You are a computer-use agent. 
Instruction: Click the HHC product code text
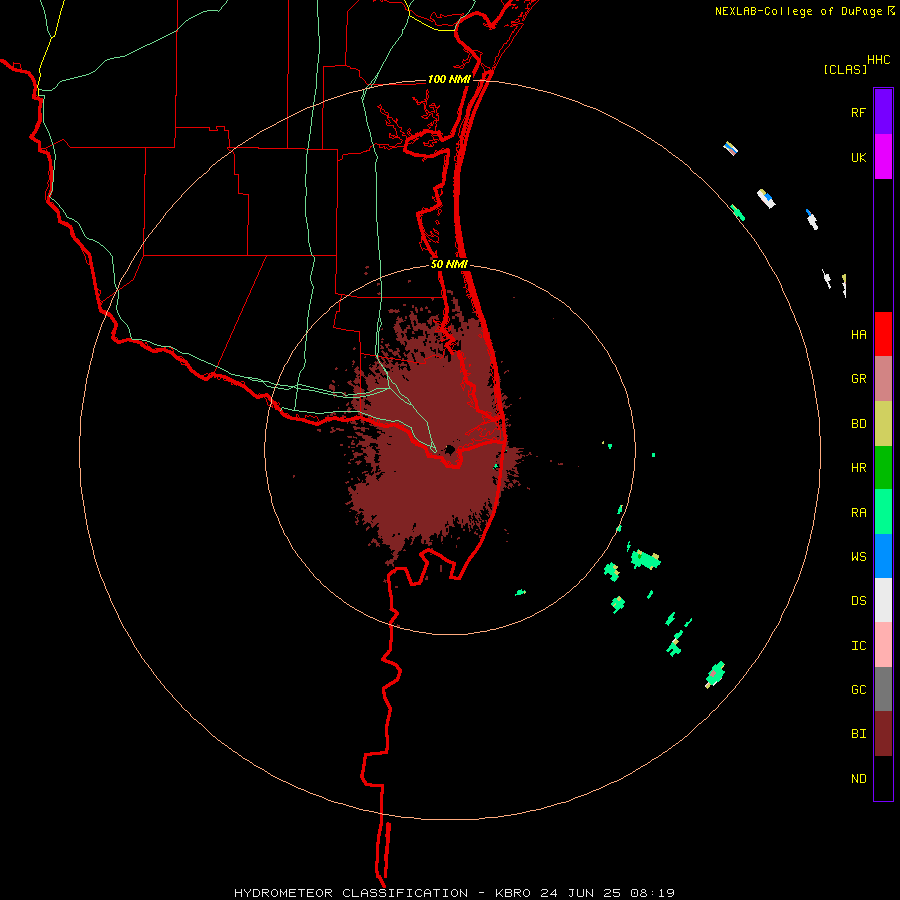(x=878, y=60)
